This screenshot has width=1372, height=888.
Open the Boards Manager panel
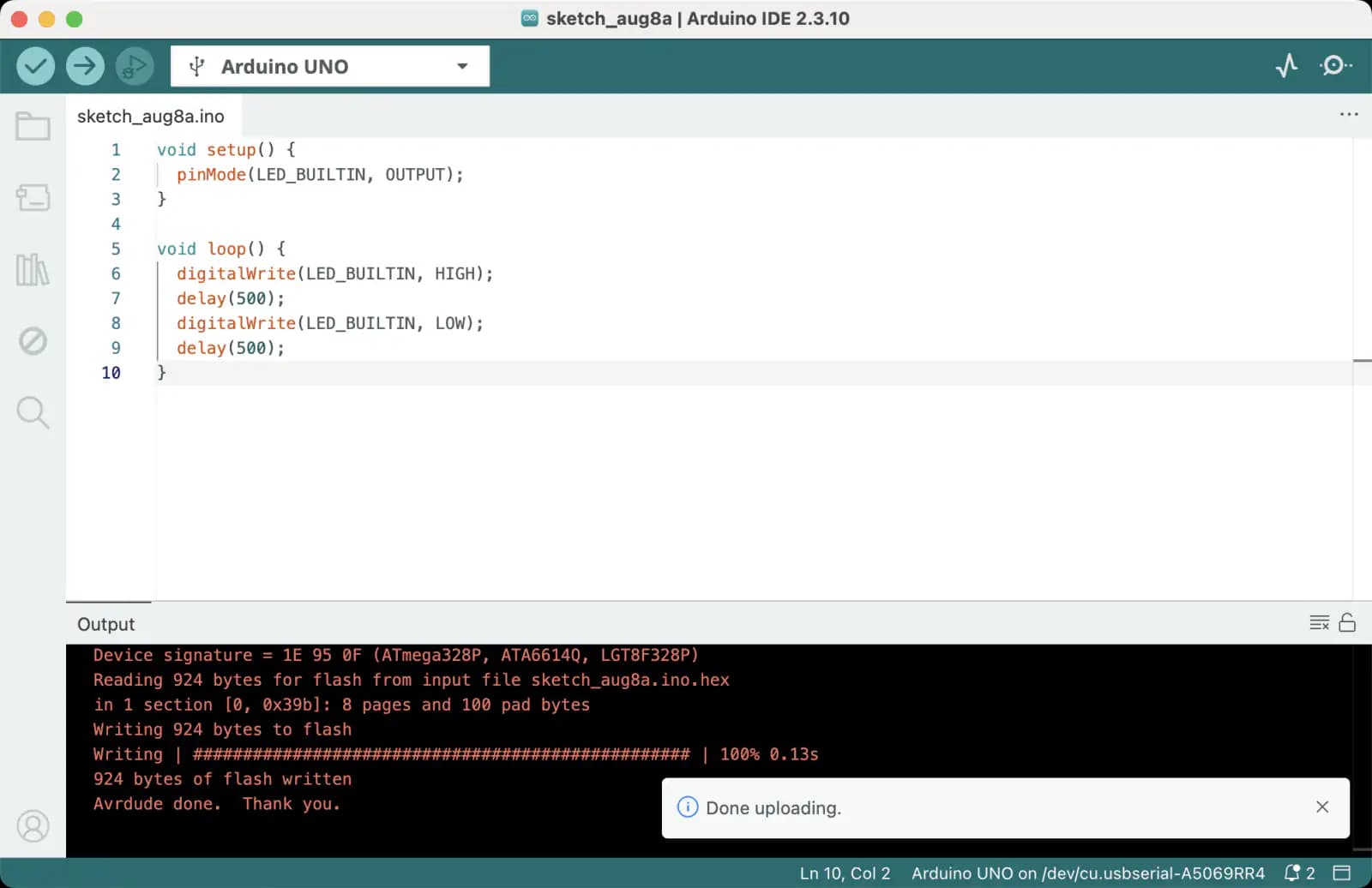[33, 197]
